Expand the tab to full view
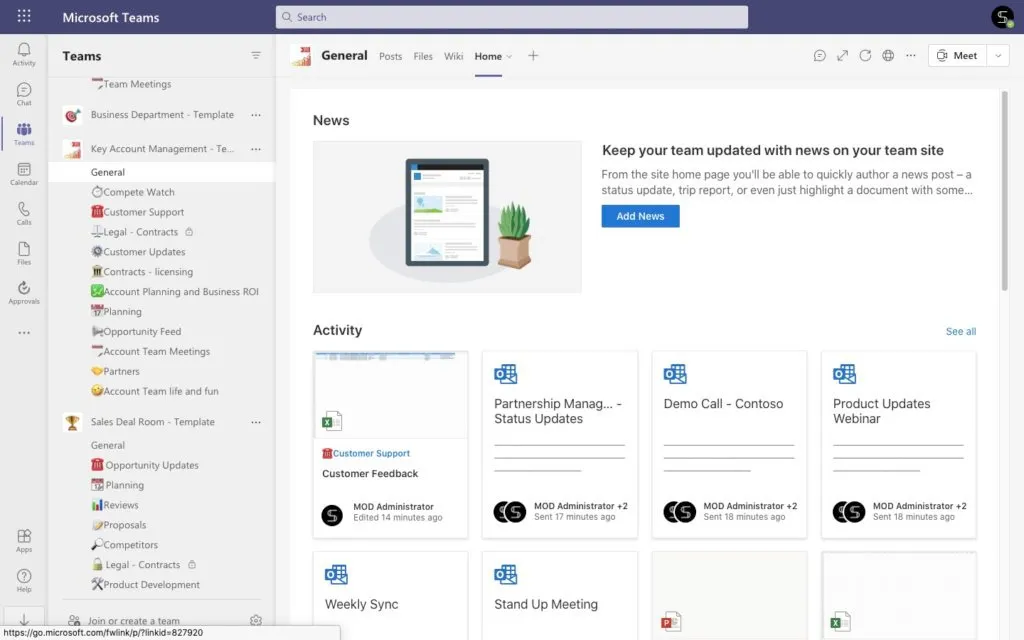The width and height of the screenshot is (1024, 640). pos(842,56)
